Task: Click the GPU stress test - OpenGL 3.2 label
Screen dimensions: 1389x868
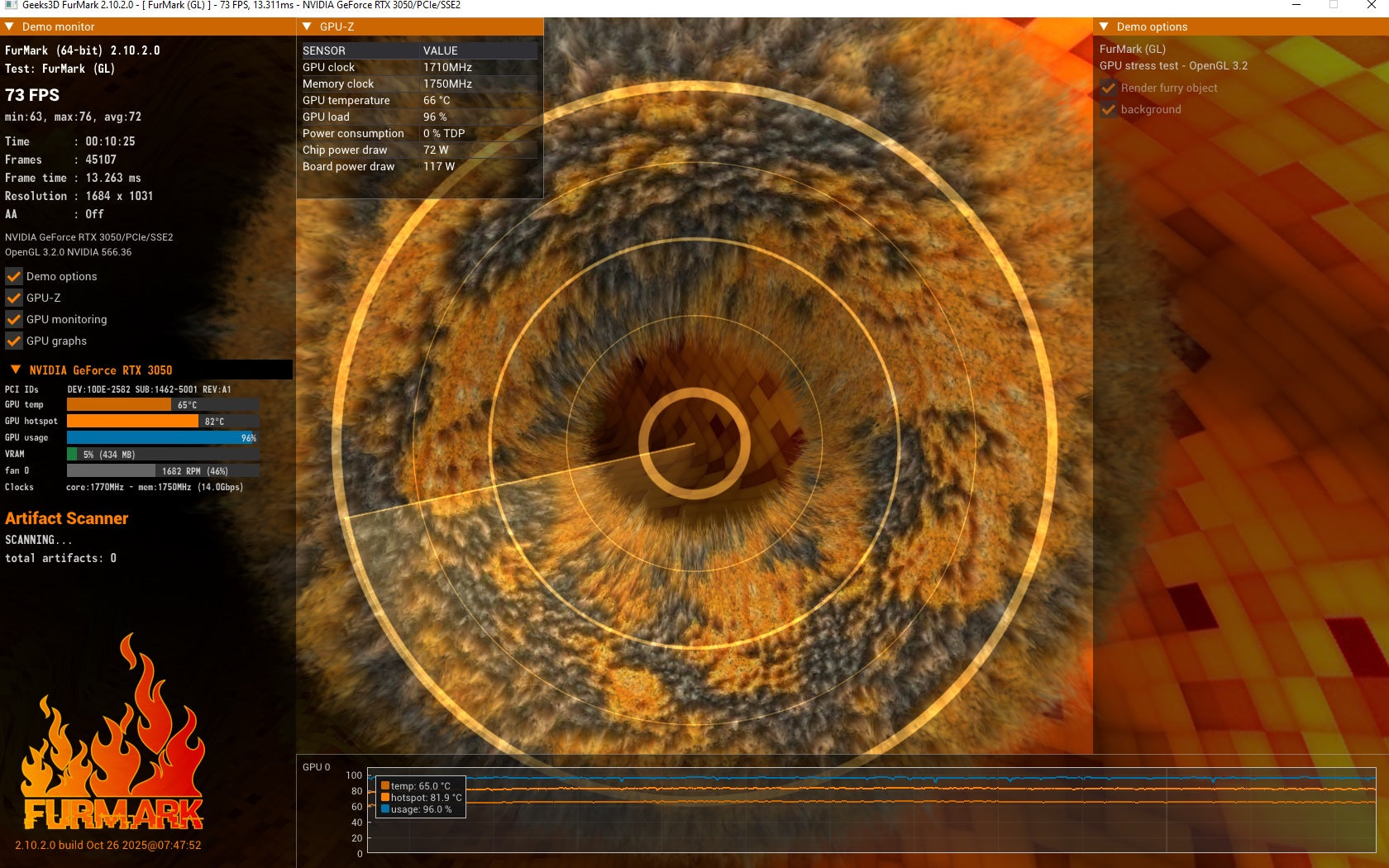Action: click(x=1173, y=65)
